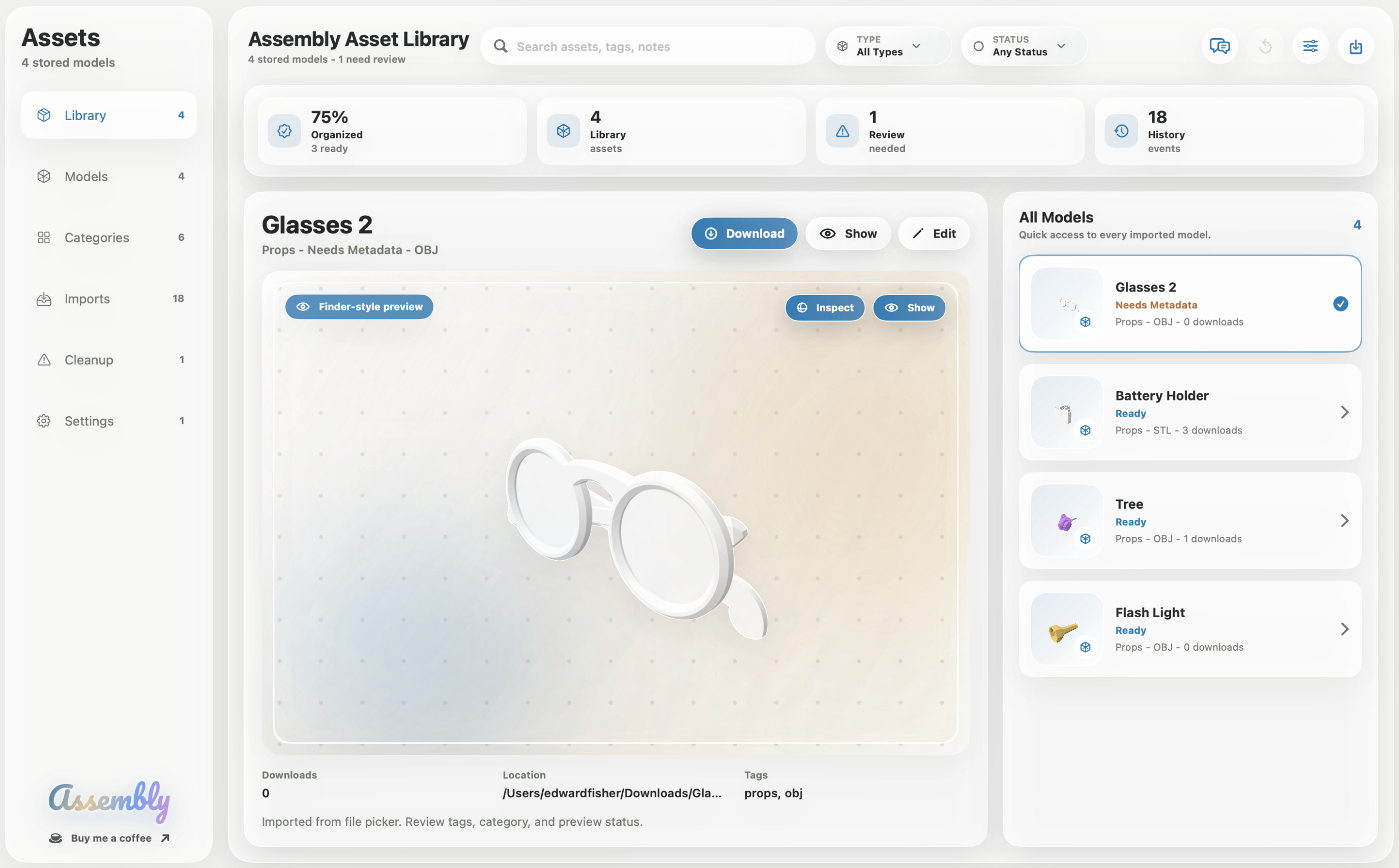
Task: Click the Imports tray icon in sidebar
Action: 44,299
